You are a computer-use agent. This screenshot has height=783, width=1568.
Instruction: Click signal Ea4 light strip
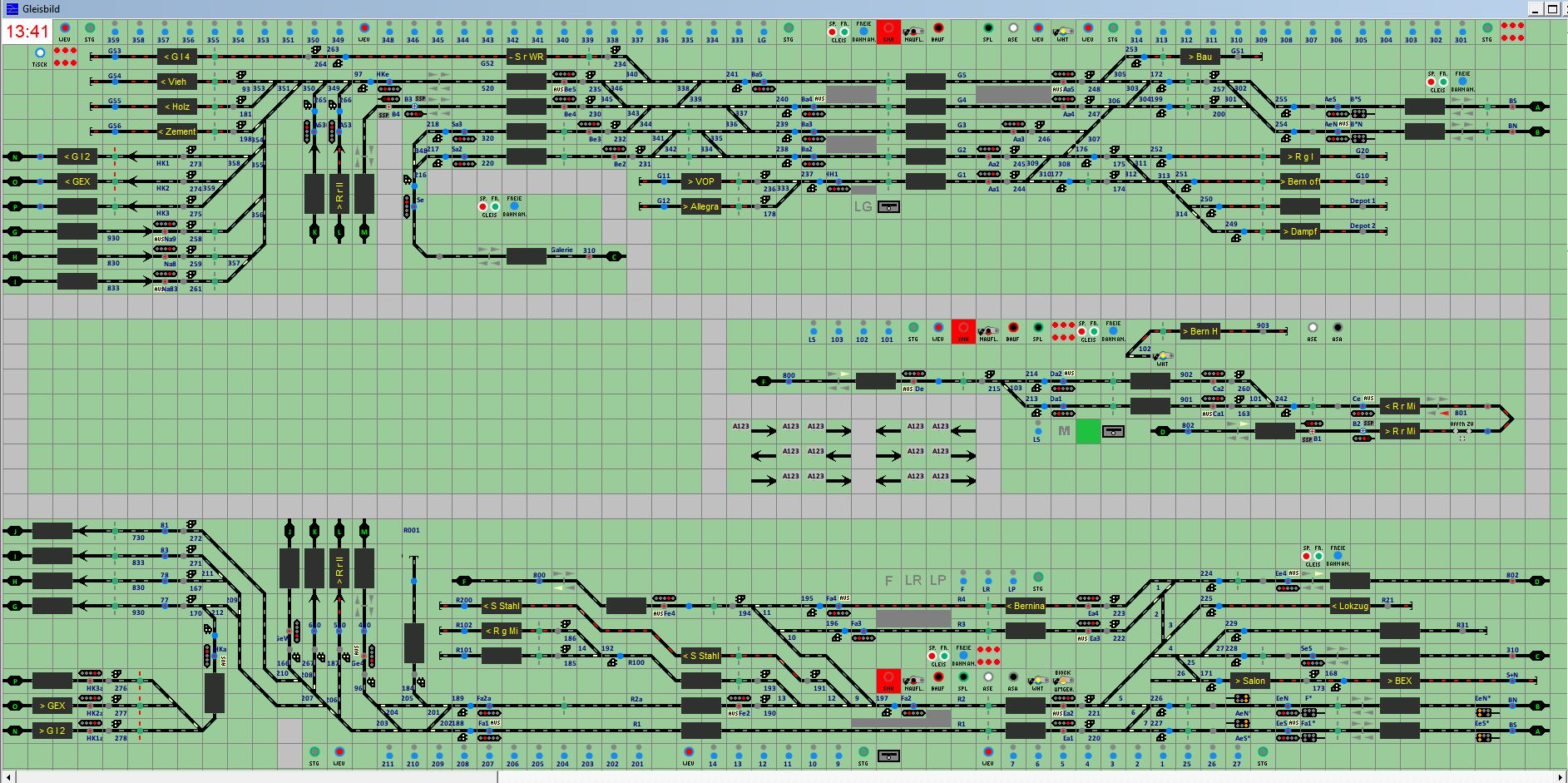(1088, 598)
